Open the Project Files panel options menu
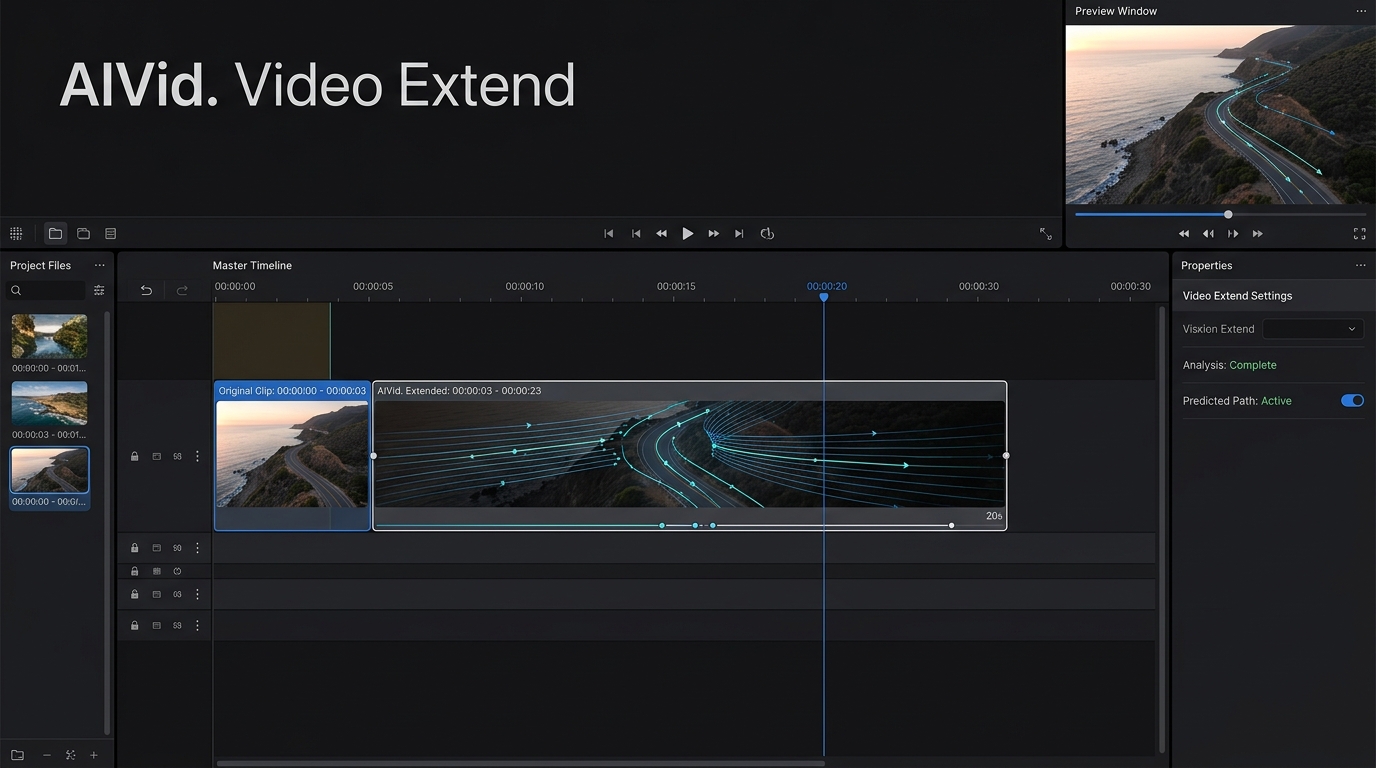This screenshot has width=1376, height=768. (x=99, y=265)
